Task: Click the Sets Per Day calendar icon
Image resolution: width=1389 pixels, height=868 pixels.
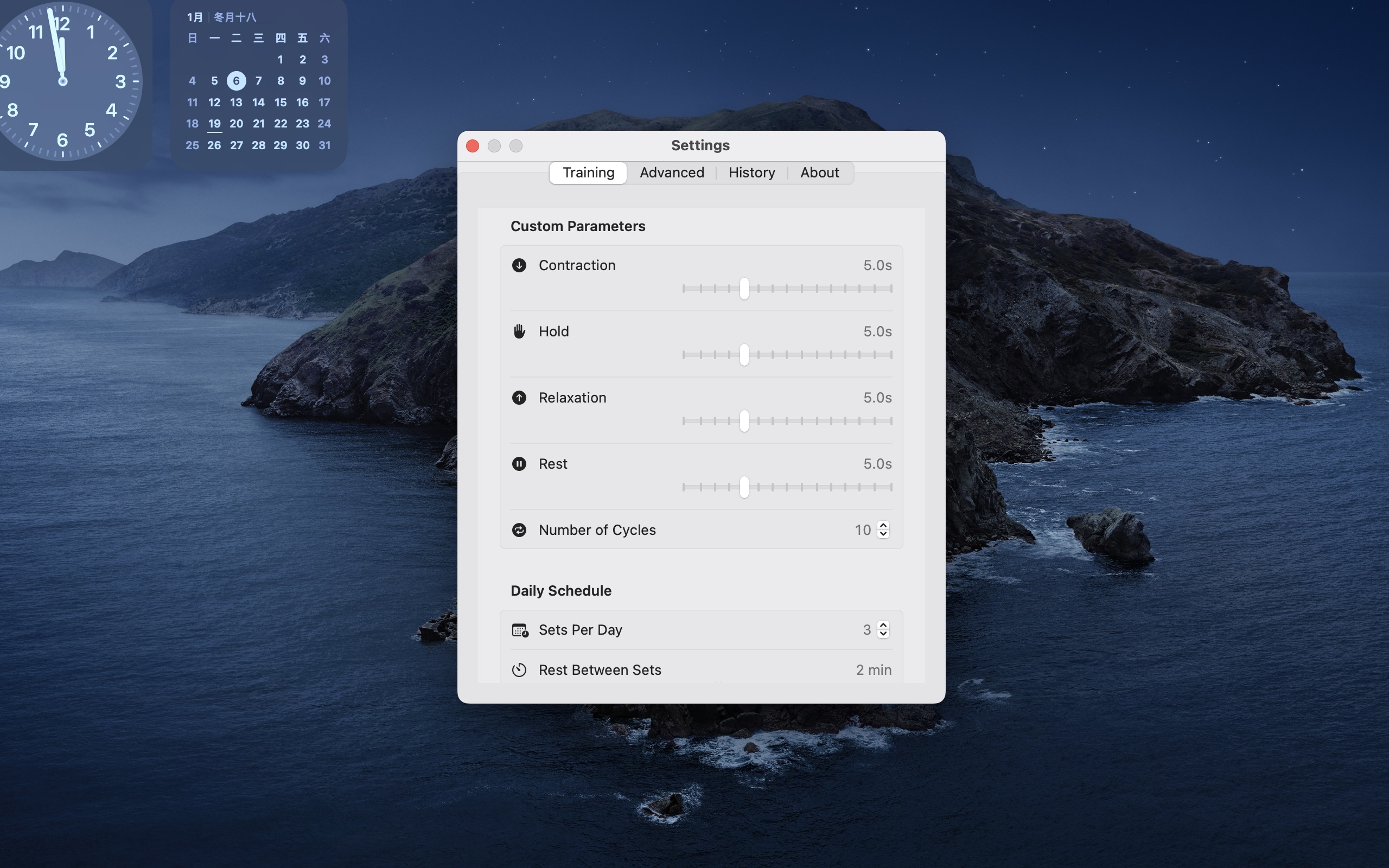Action: (519, 630)
